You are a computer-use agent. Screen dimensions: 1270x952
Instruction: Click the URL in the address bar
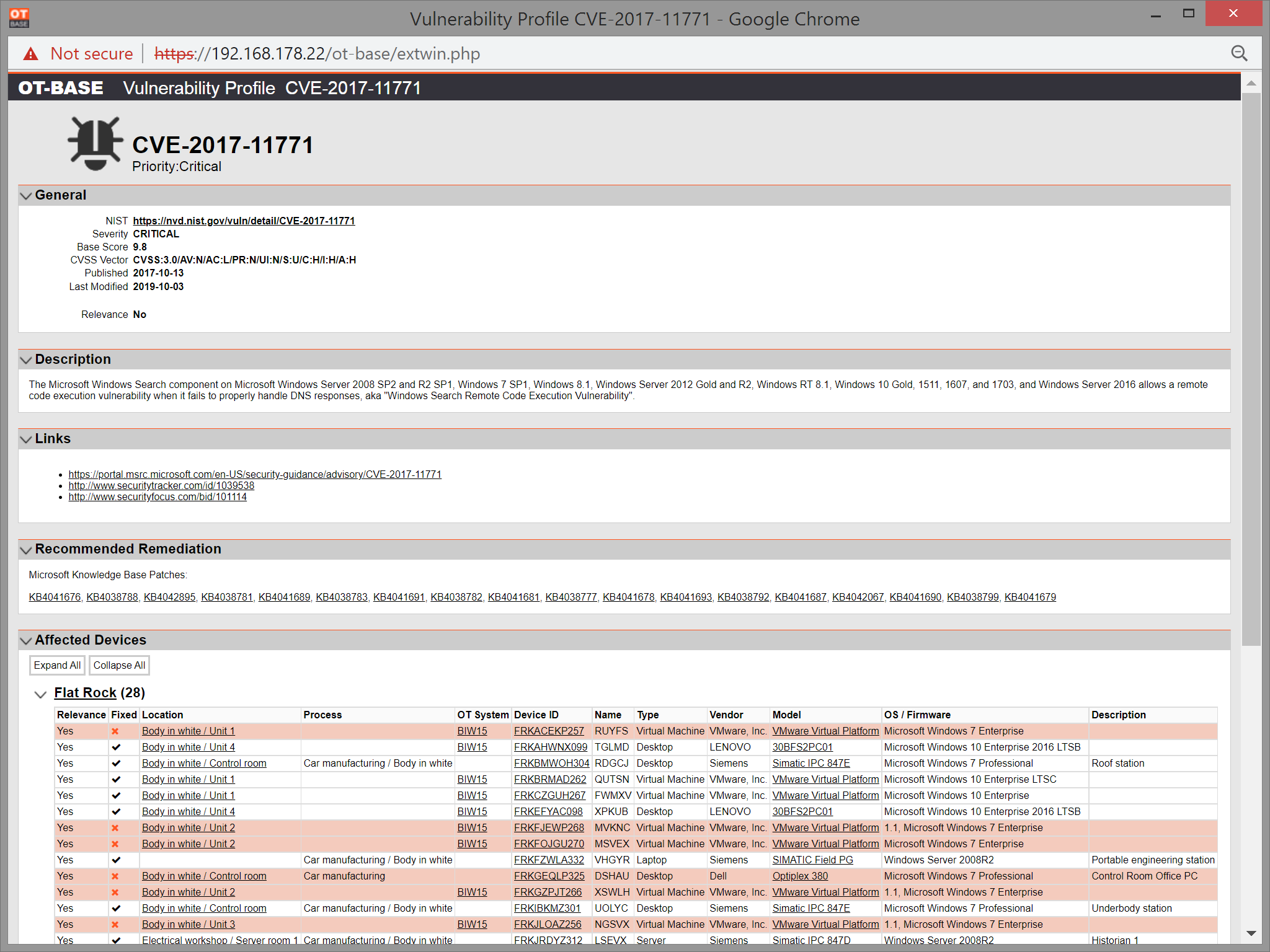pos(317,54)
